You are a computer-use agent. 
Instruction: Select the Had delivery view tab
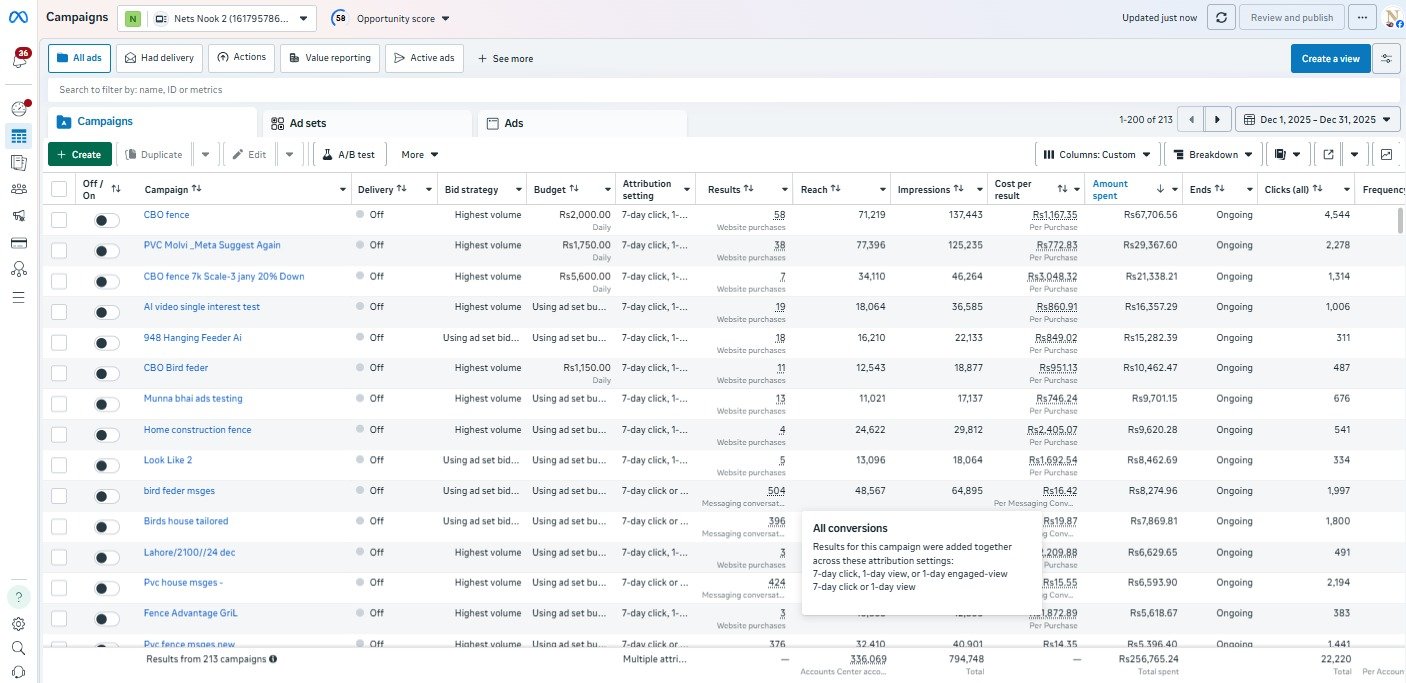coord(159,58)
